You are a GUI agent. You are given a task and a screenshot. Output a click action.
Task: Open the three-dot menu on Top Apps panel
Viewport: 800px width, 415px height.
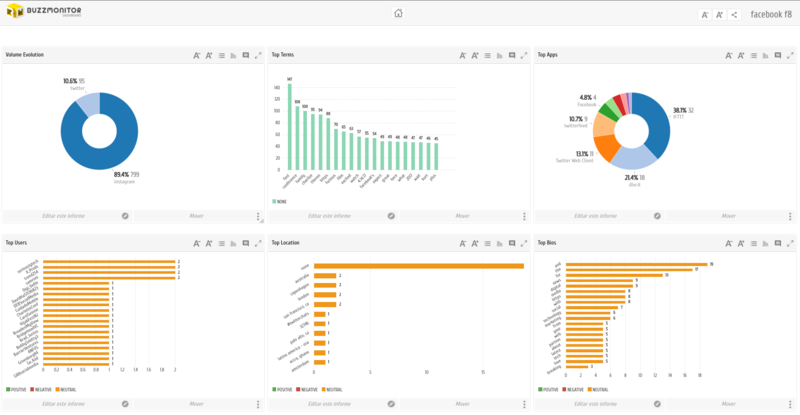pos(790,216)
